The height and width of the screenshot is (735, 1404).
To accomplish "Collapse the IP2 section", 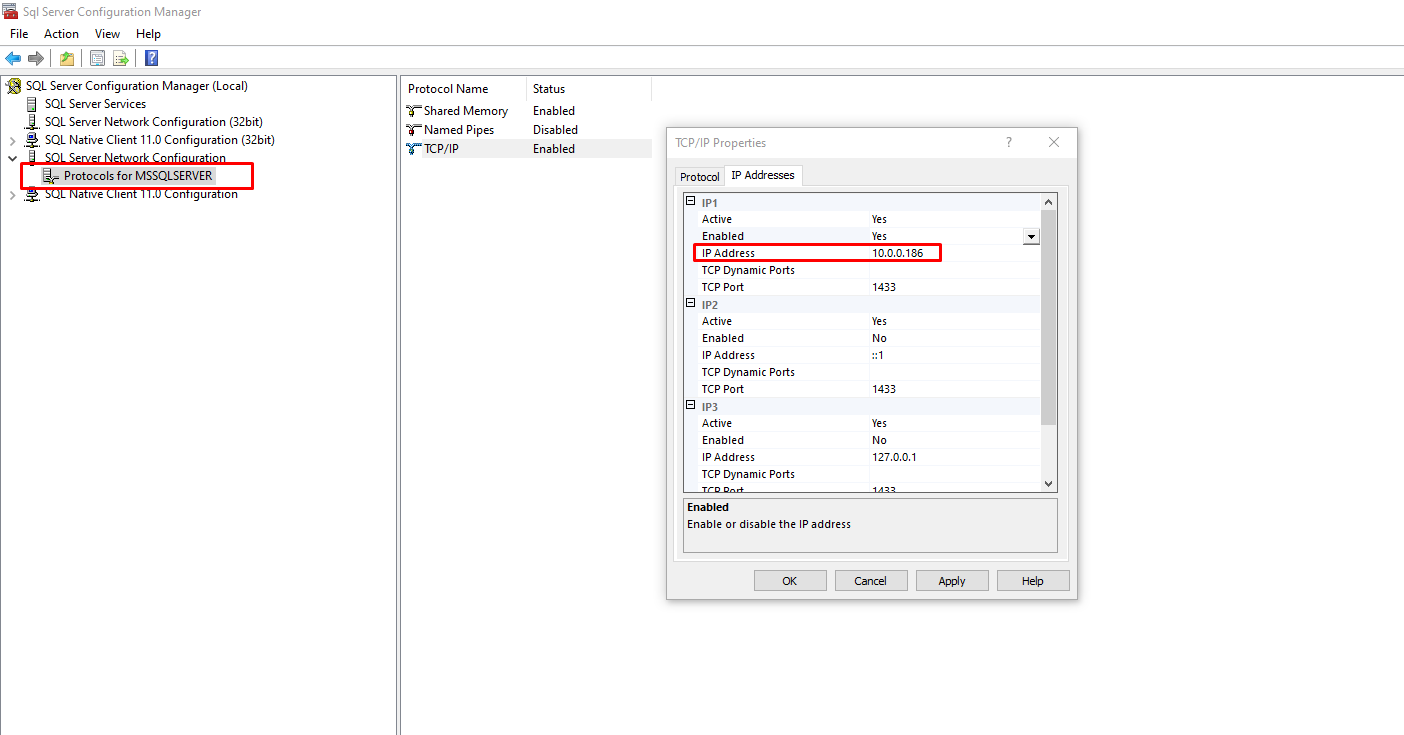I will coord(690,304).
